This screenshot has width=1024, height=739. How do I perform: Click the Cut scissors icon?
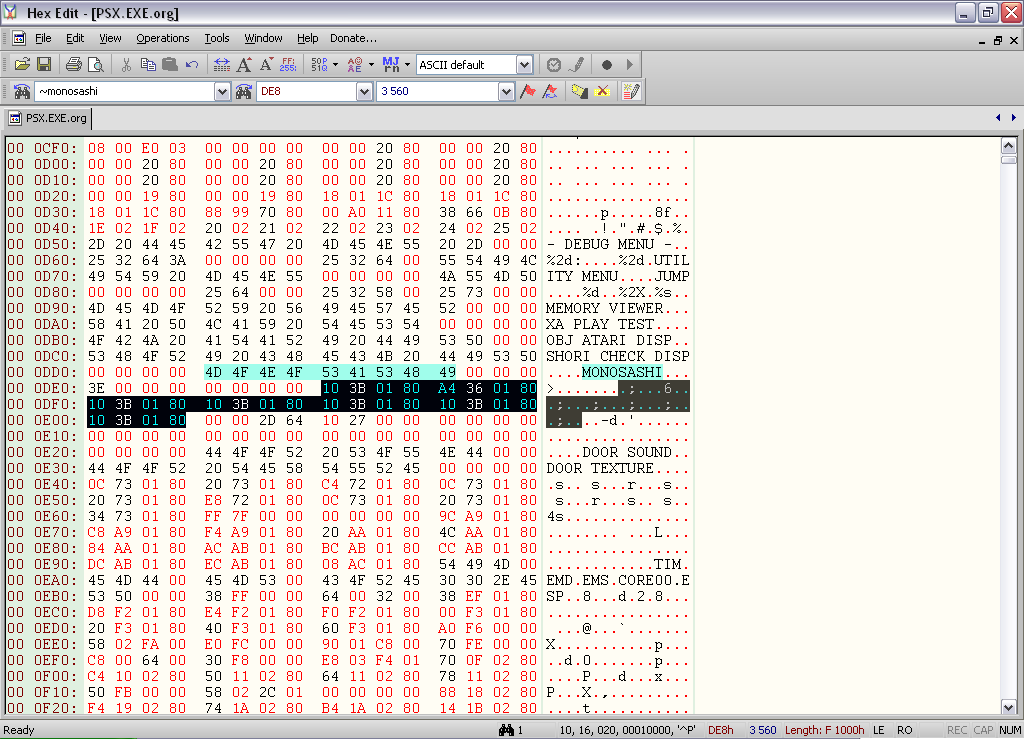point(126,65)
